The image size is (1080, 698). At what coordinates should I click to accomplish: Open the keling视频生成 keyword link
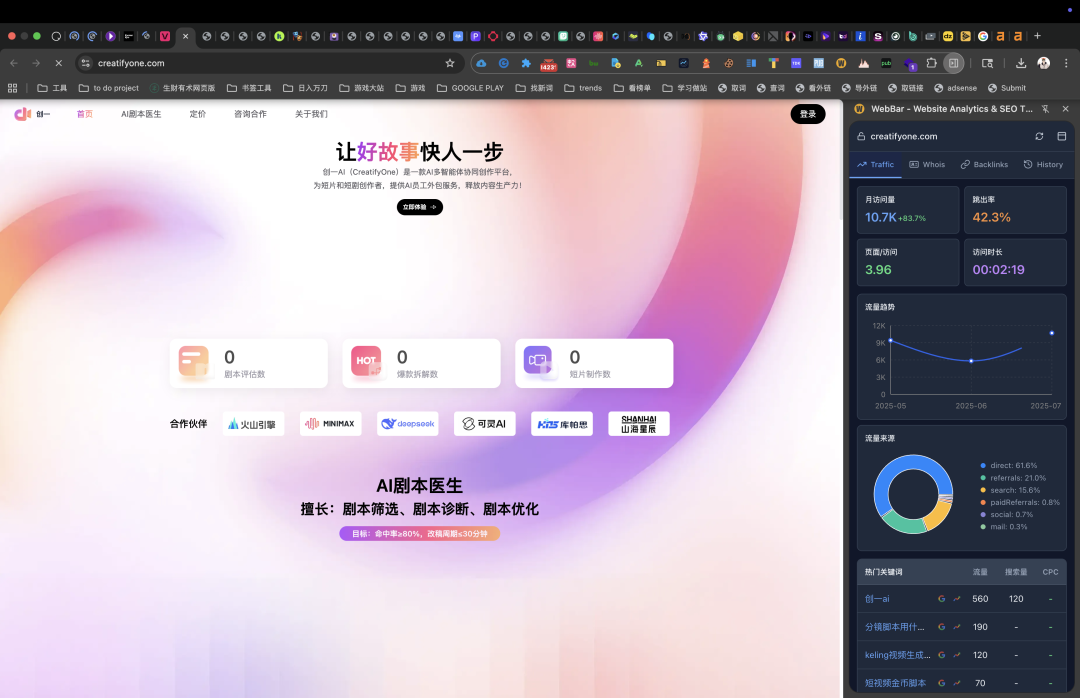click(x=897, y=655)
